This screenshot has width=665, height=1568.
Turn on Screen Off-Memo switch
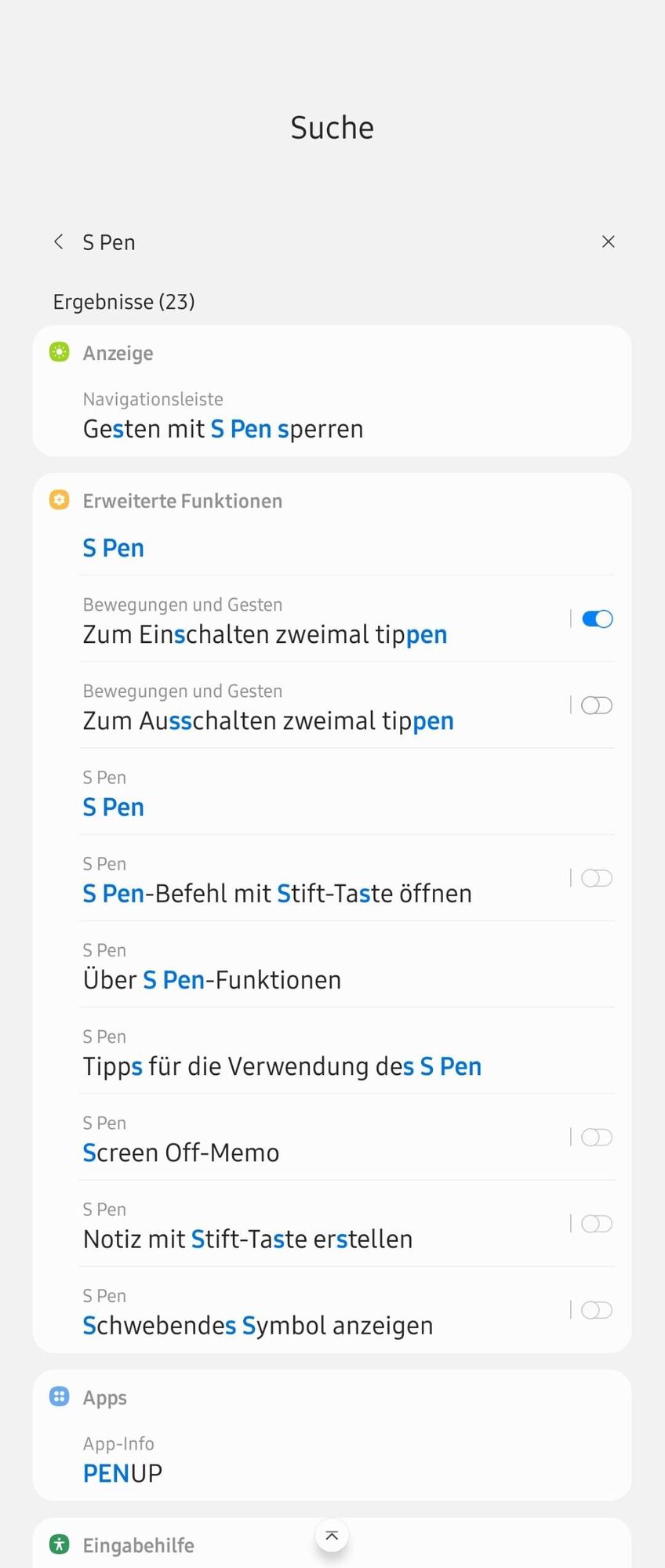tap(597, 1138)
